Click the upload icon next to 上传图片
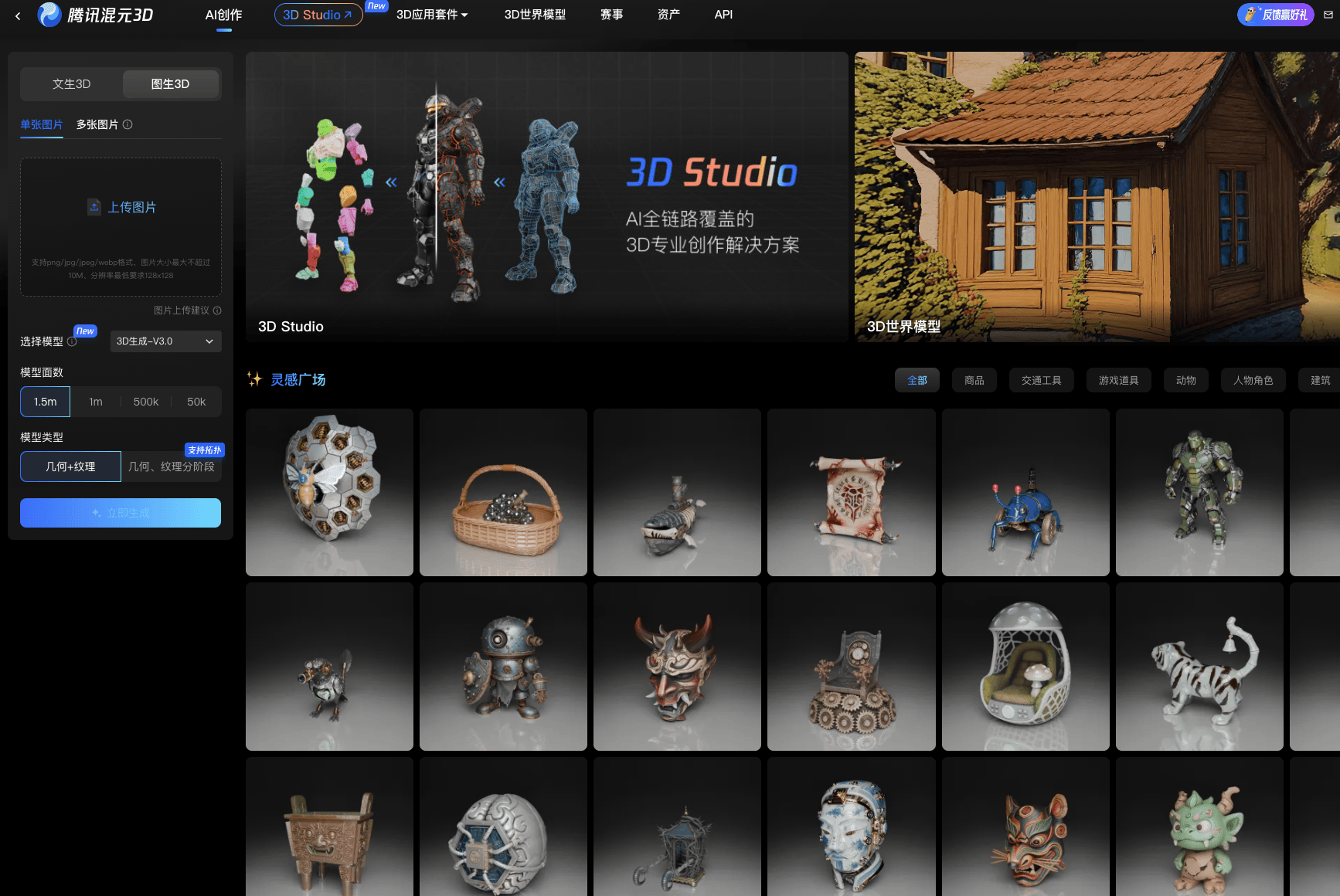Viewport: 1340px width, 896px height. (x=94, y=207)
